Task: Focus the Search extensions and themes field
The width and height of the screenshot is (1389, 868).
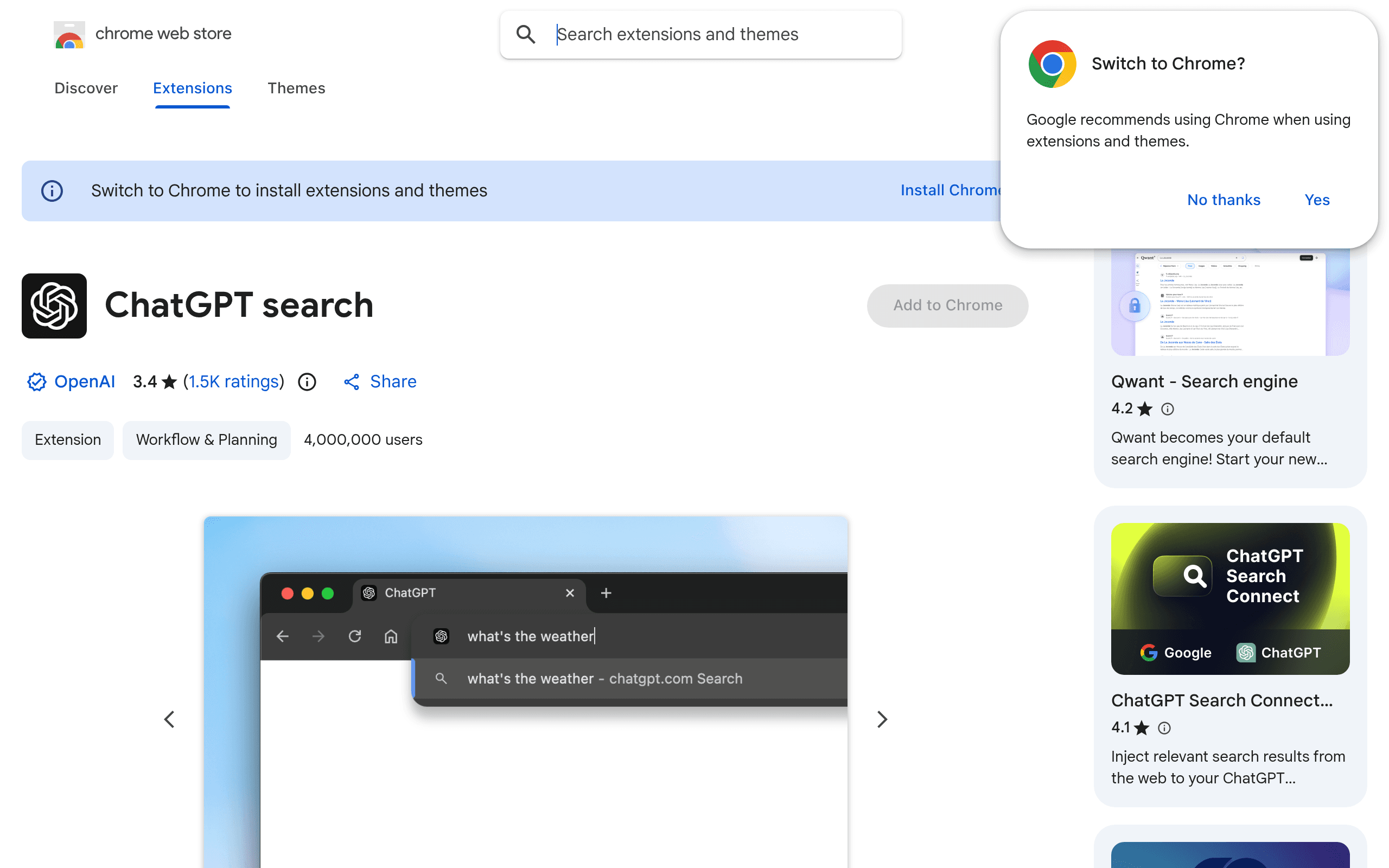Action: tap(701, 34)
